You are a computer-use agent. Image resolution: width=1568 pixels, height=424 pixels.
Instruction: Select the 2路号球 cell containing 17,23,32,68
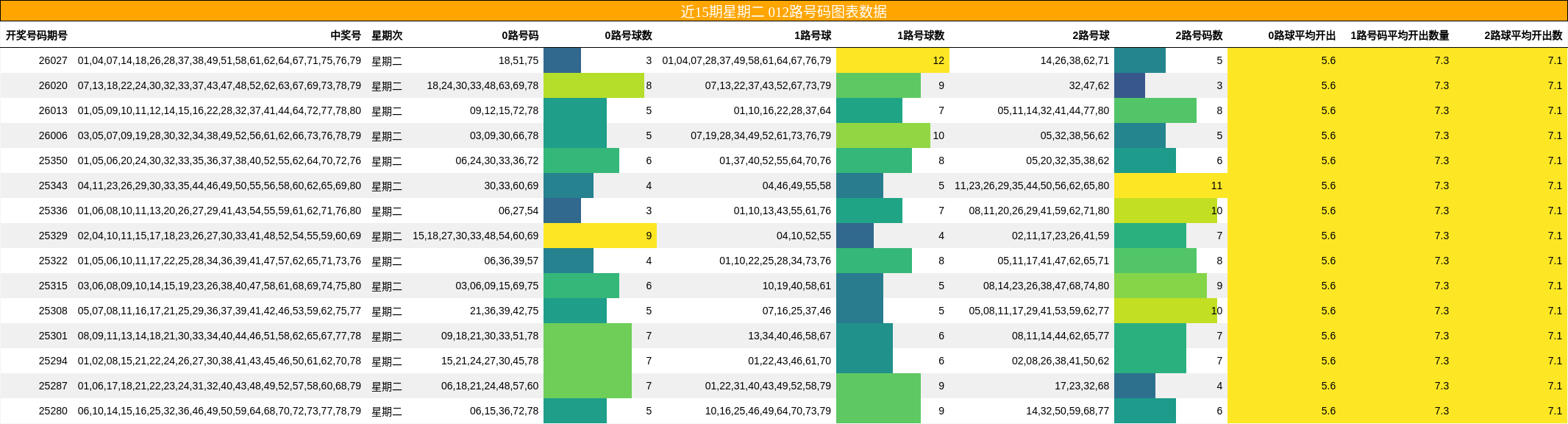(1081, 386)
